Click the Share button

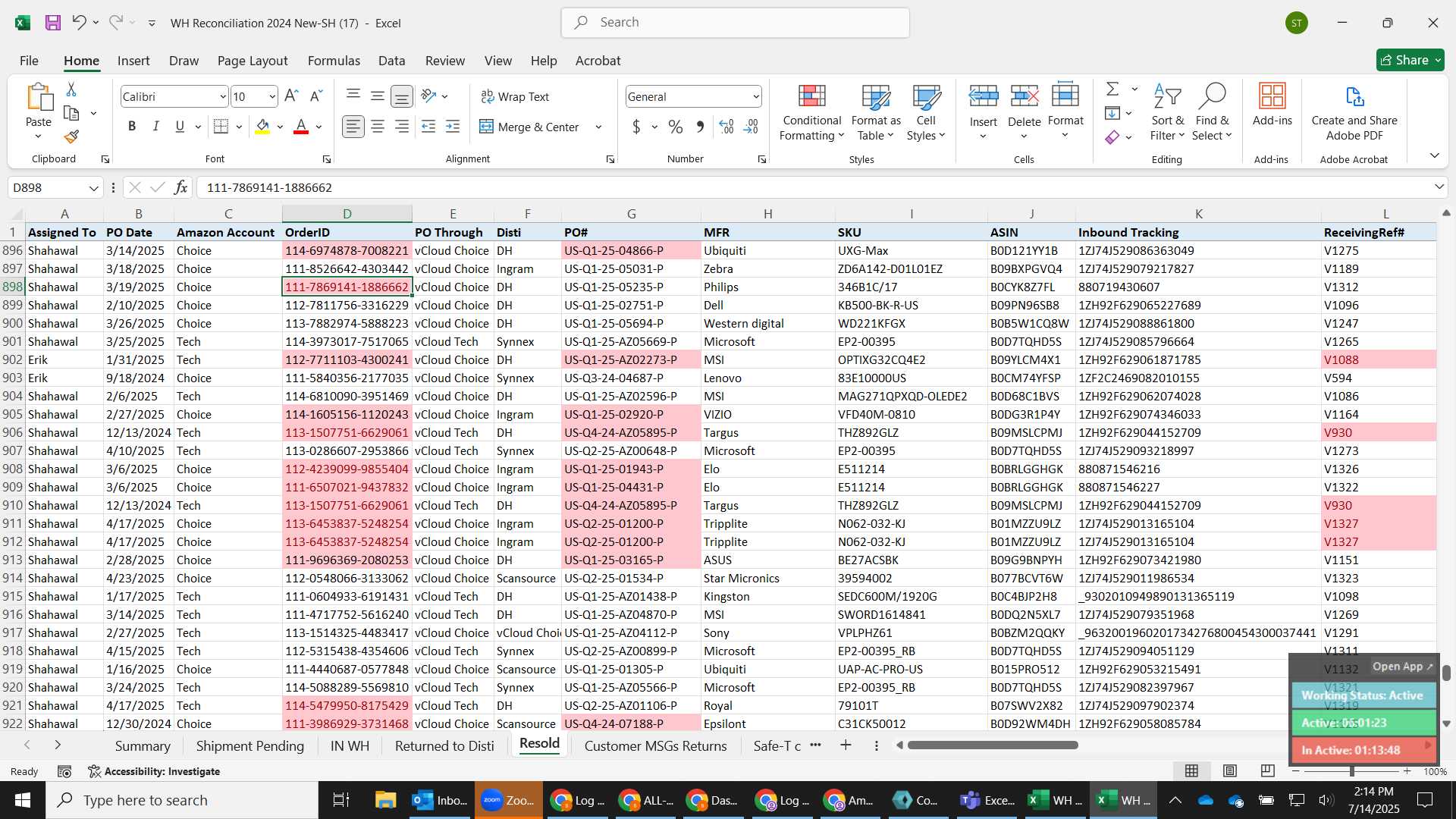click(x=1410, y=60)
